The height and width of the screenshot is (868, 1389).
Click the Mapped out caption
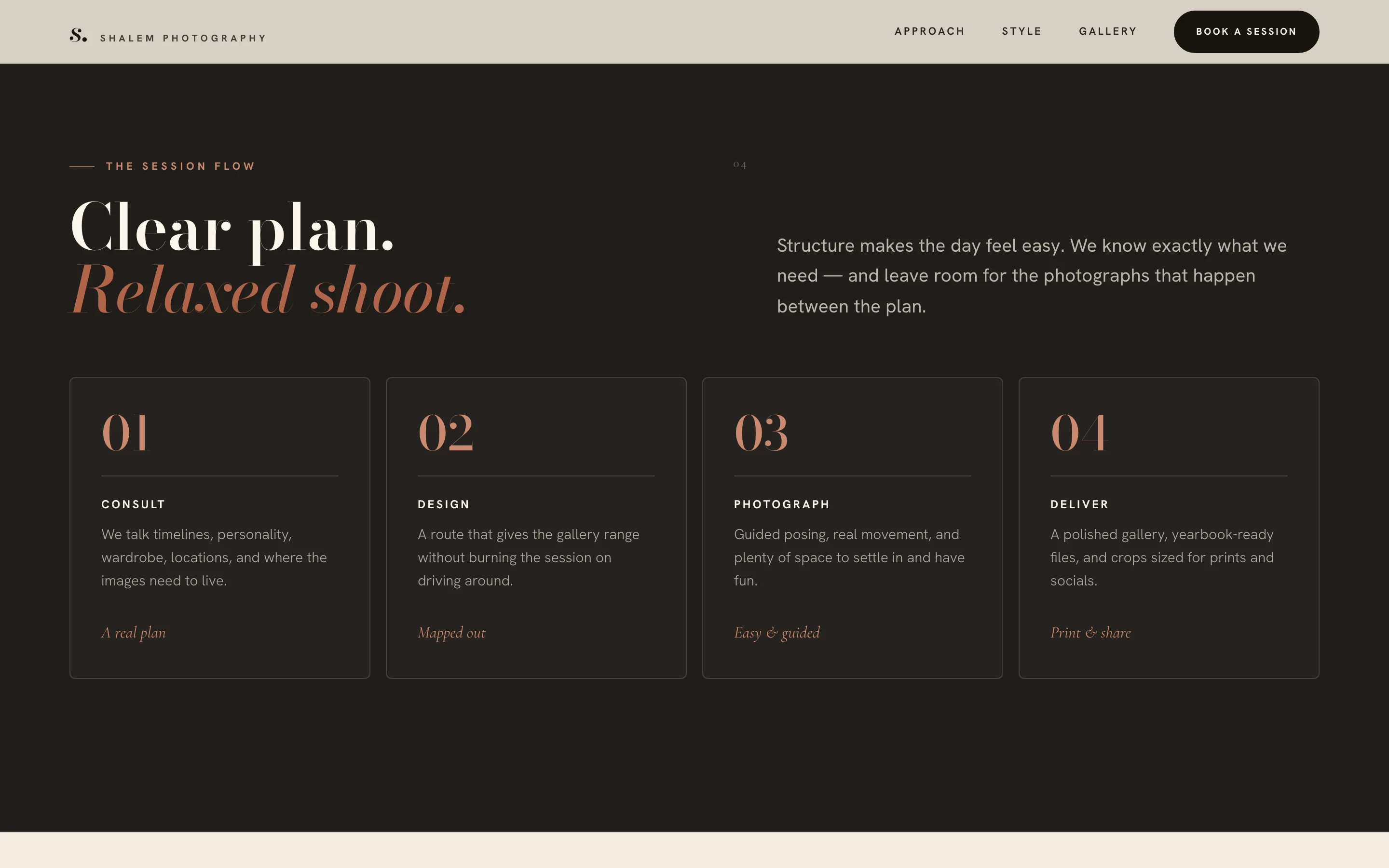(452, 633)
